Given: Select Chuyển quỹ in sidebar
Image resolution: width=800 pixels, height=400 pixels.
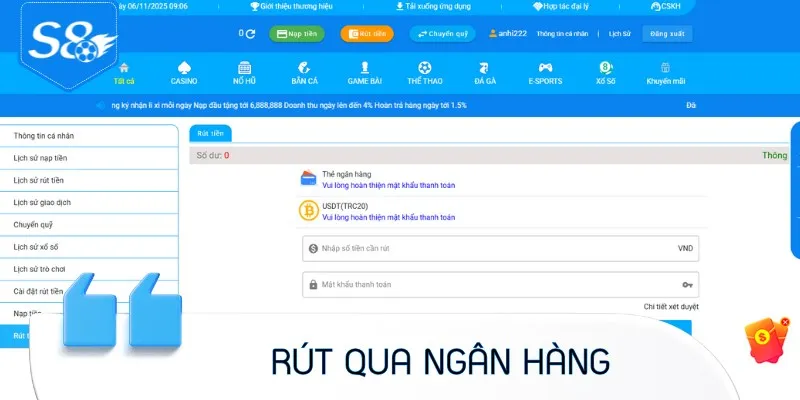Looking at the screenshot, I should 89,224.
